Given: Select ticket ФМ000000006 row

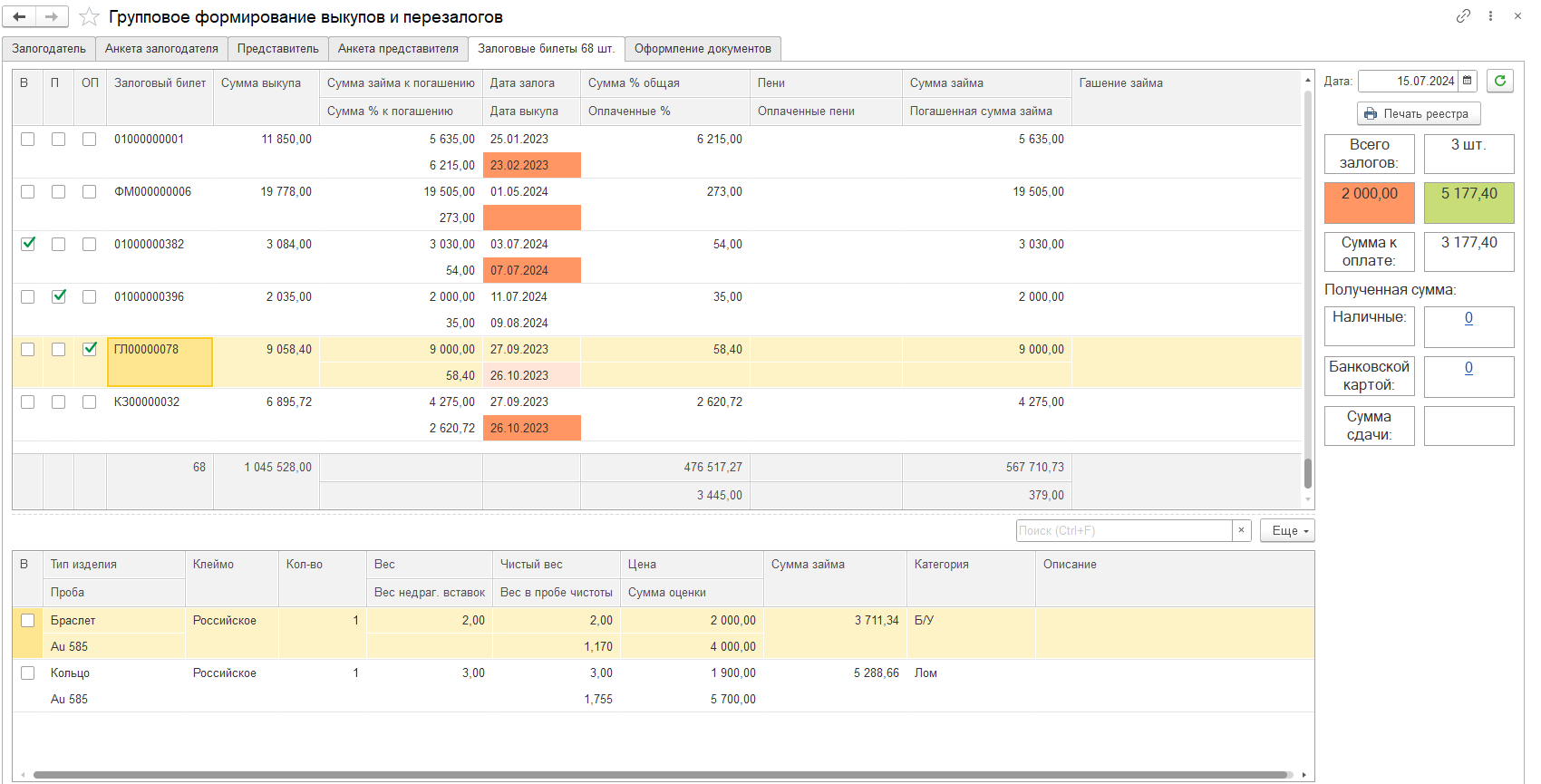Looking at the screenshot, I should point(657,204).
